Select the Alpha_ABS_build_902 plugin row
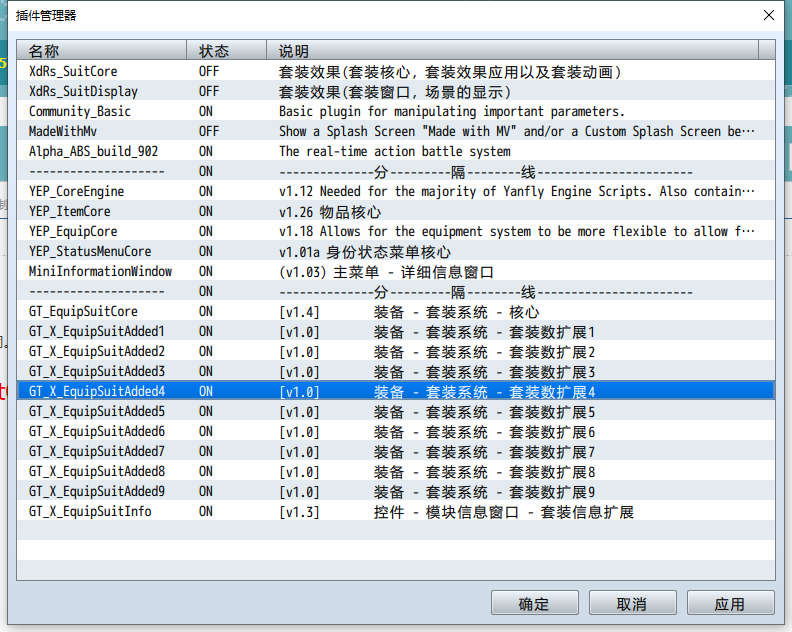 (x=396, y=151)
